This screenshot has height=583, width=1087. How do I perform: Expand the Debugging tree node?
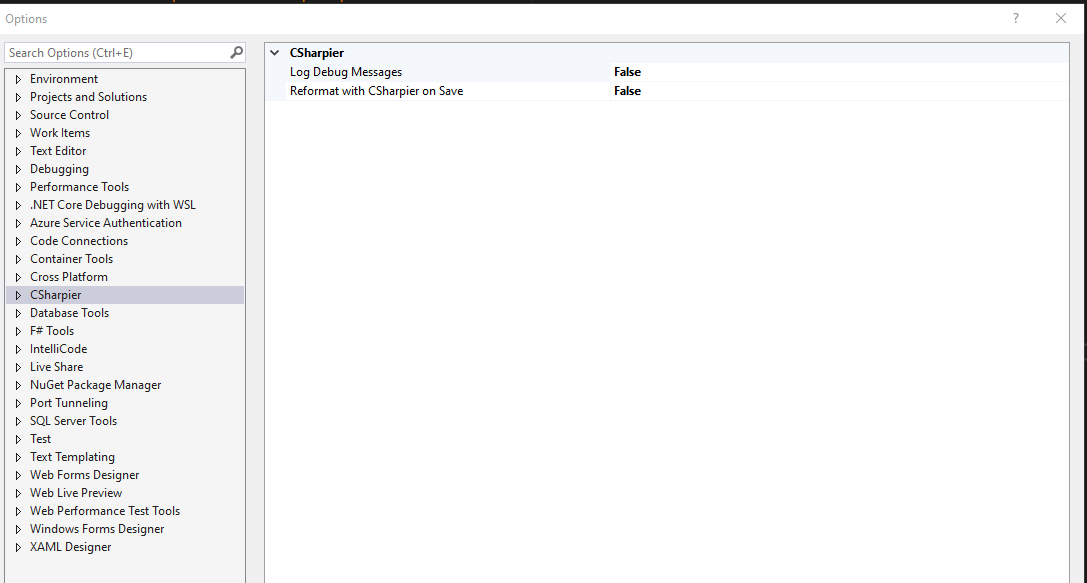[17, 168]
